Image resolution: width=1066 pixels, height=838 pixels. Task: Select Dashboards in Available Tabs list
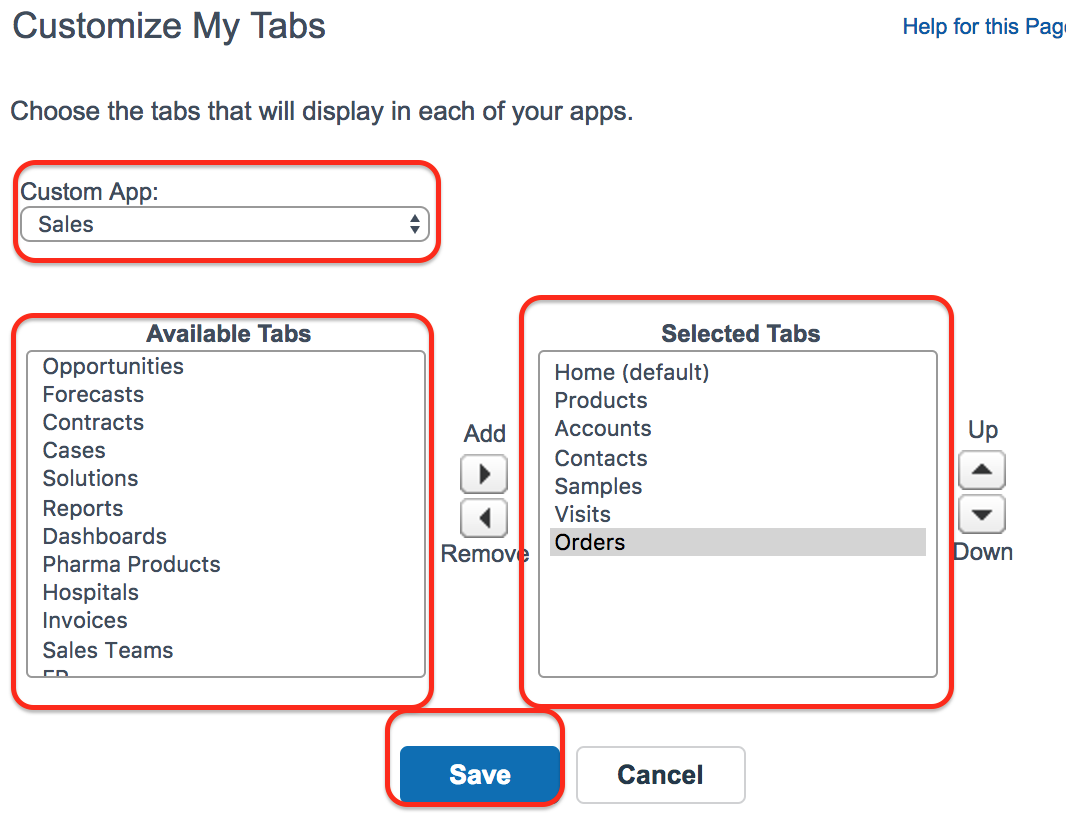pos(105,536)
